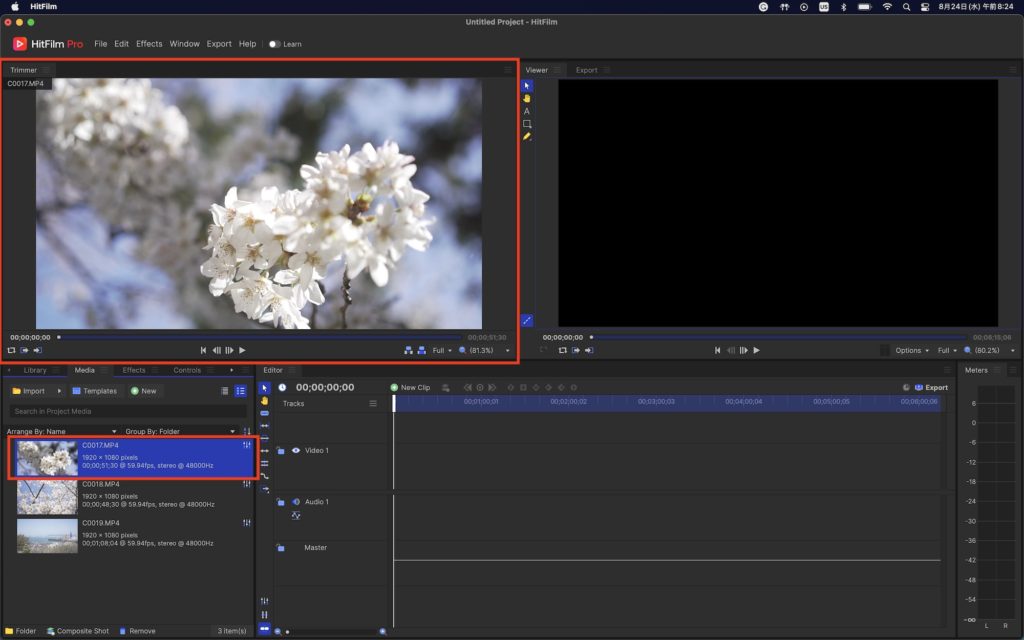Click the timeline zoom-in magnifier icon
This screenshot has height=640, width=1024.
tap(382, 631)
